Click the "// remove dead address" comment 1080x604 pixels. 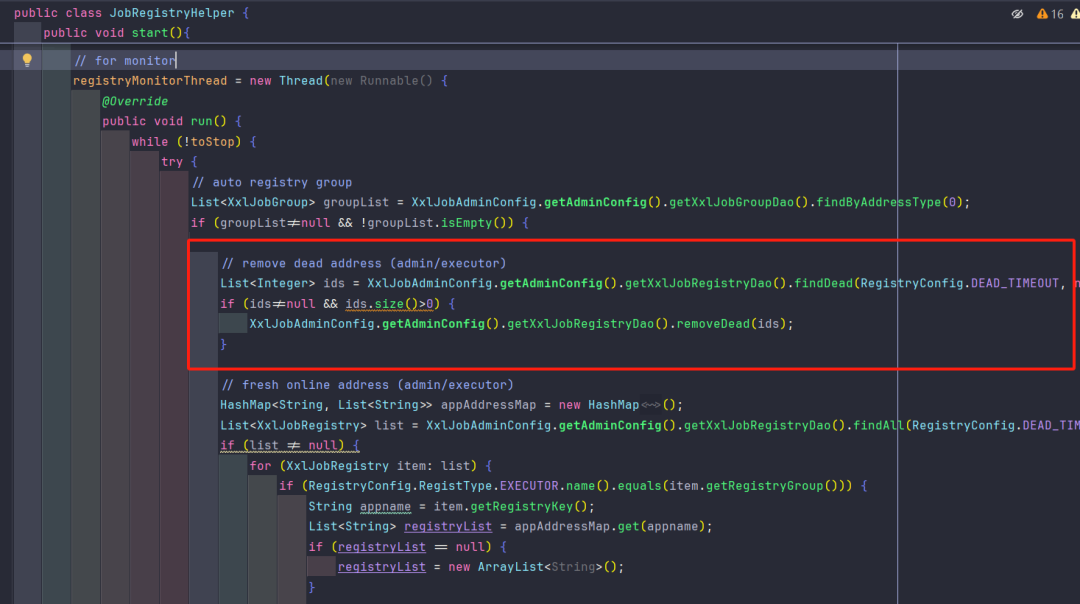click(364, 263)
